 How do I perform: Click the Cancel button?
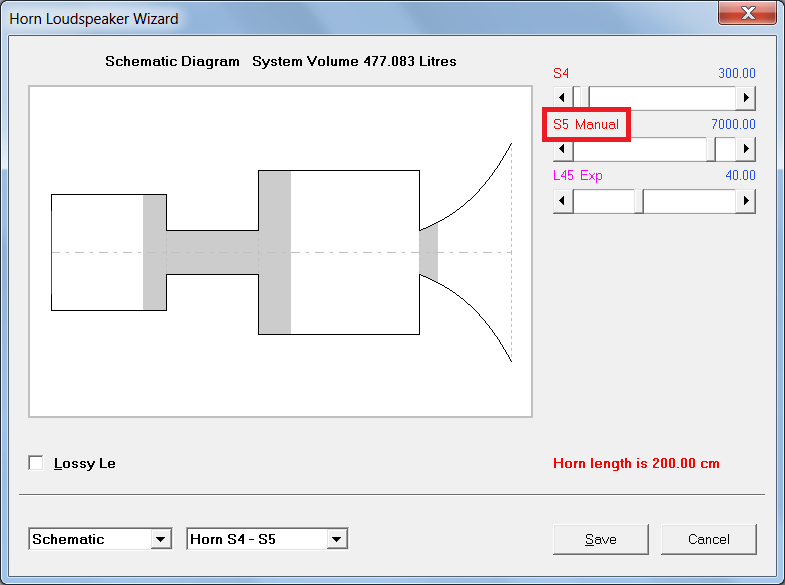(708, 539)
